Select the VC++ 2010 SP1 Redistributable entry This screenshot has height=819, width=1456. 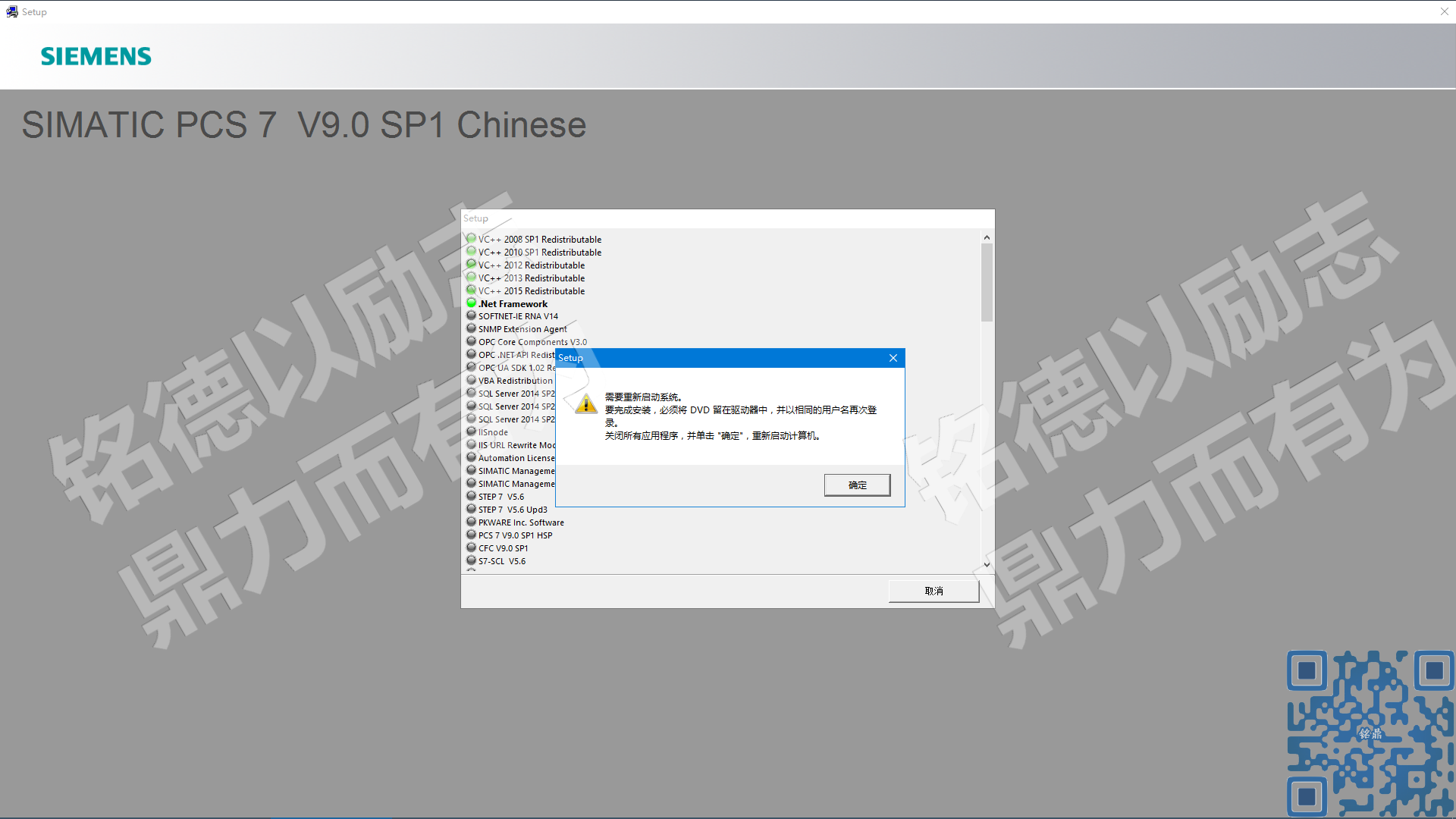pyautogui.click(x=540, y=253)
